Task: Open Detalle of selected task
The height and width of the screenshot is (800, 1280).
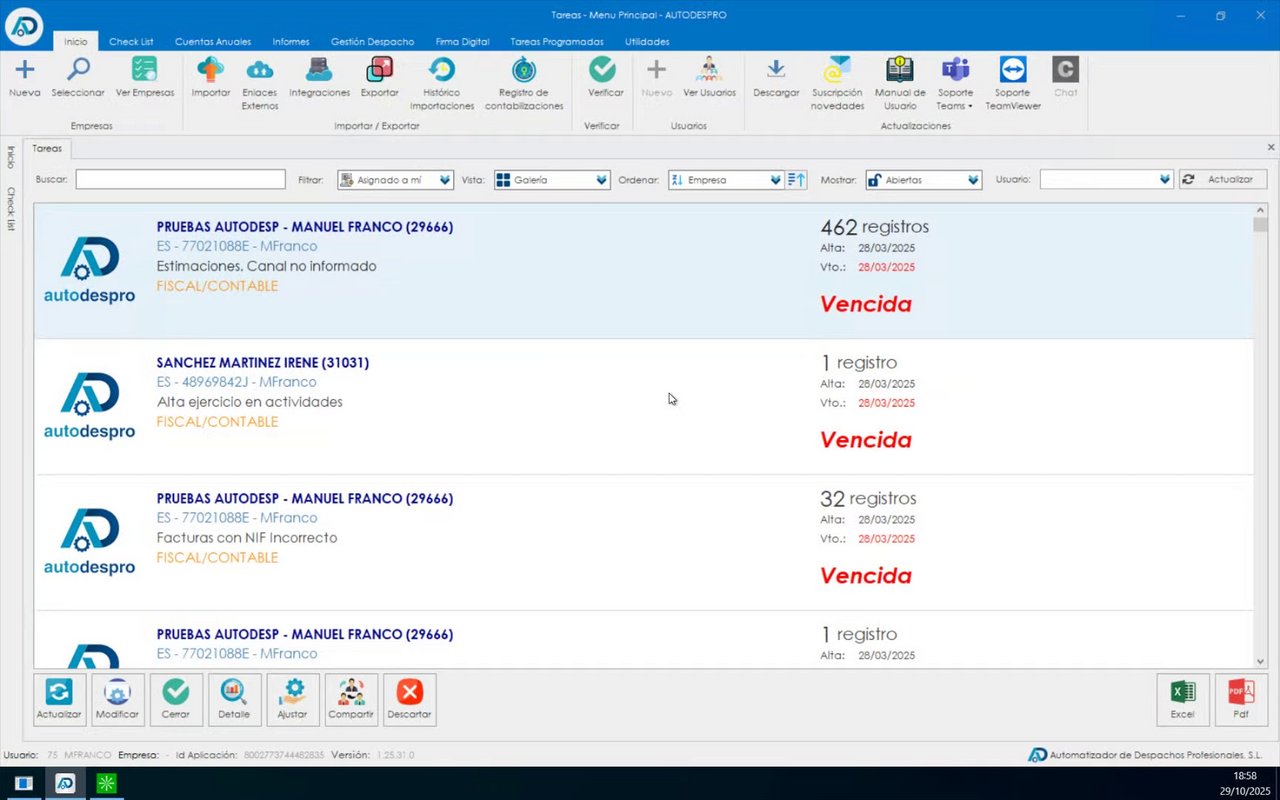Action: coord(234,699)
